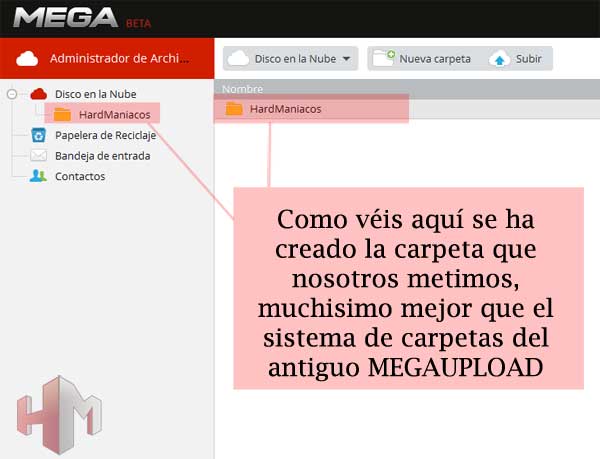The image size is (600, 459).
Task: Click the HardManiacos folder icon in the file list
Action: pyautogui.click(x=234, y=109)
